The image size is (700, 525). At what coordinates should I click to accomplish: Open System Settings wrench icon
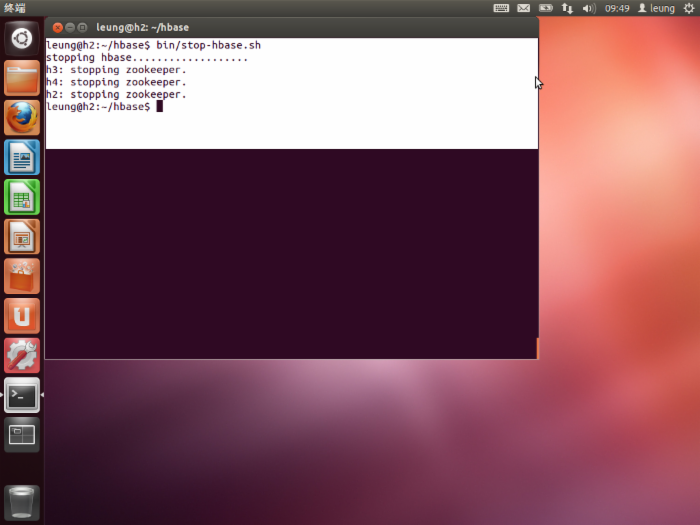[x=21, y=355]
